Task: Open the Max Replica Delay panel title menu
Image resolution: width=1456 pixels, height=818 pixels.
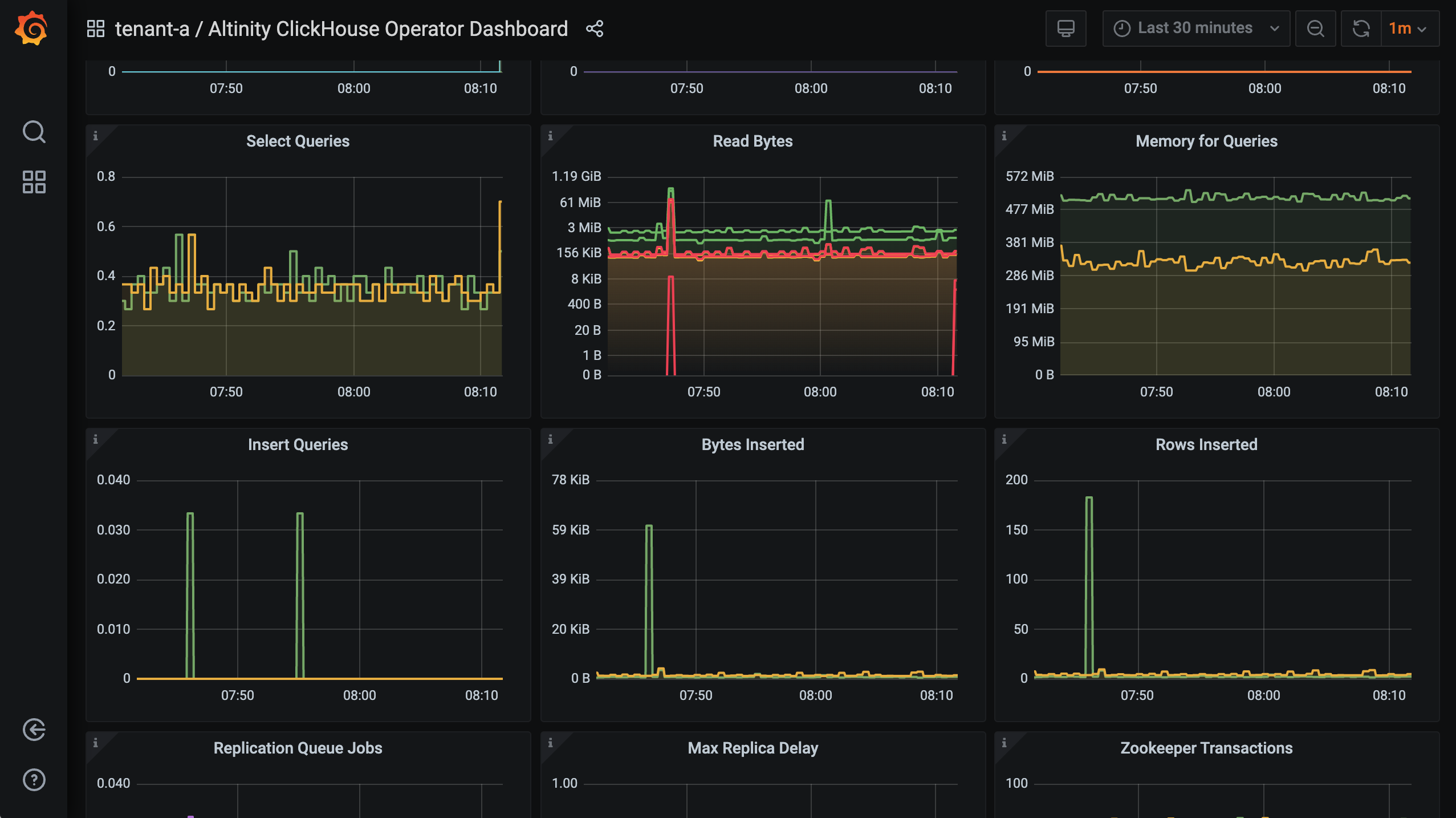Action: 753,748
